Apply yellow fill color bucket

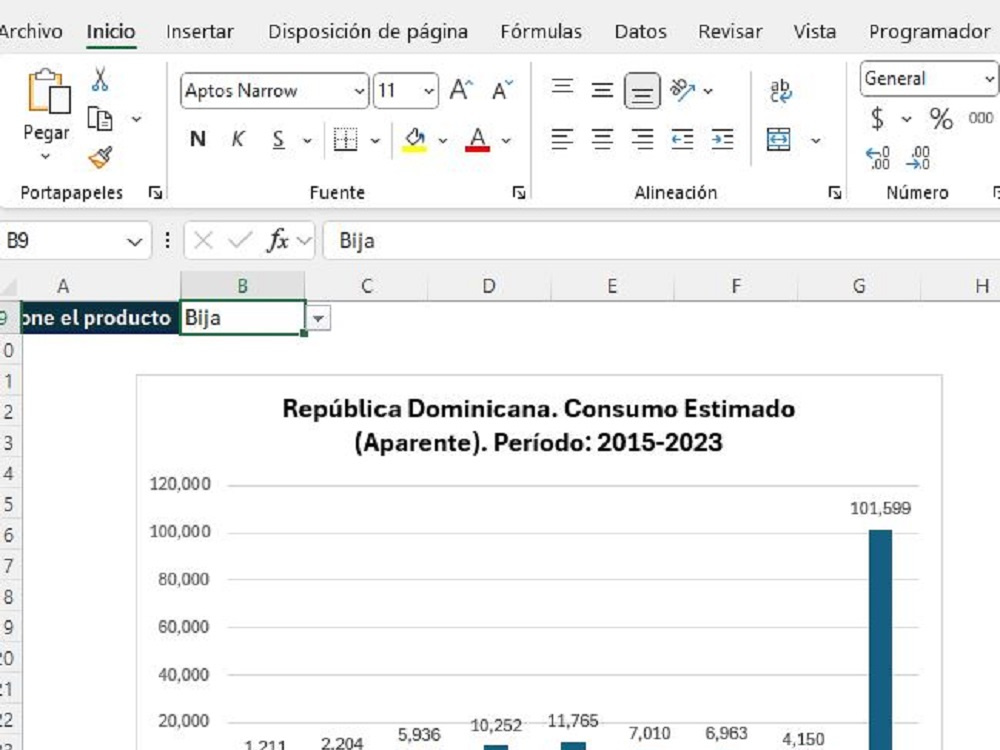pos(415,139)
